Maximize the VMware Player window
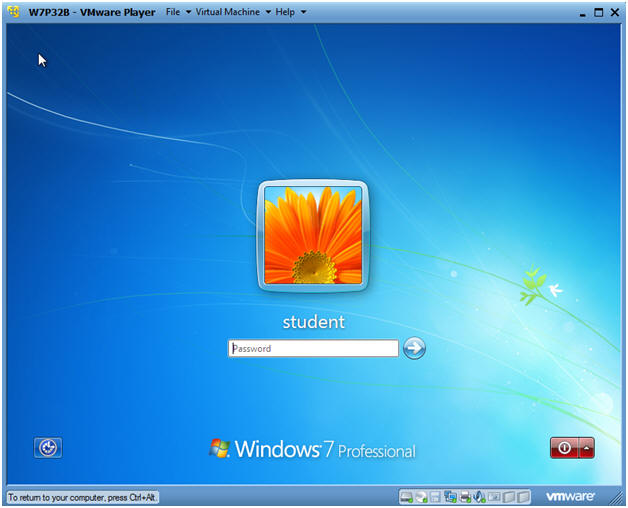Image resolution: width=628 pixels, height=508 pixels. coord(598,12)
